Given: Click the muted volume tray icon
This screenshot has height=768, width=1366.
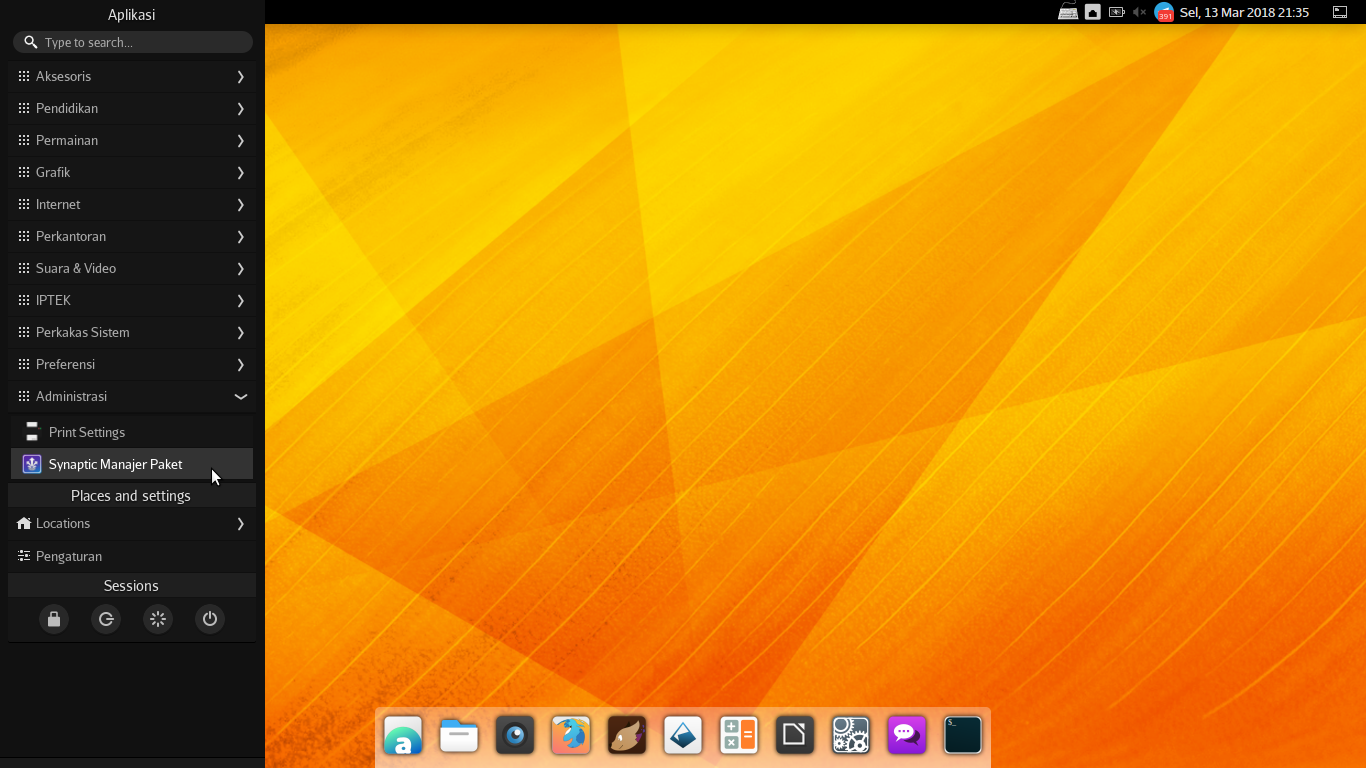Looking at the screenshot, I should (x=1140, y=12).
